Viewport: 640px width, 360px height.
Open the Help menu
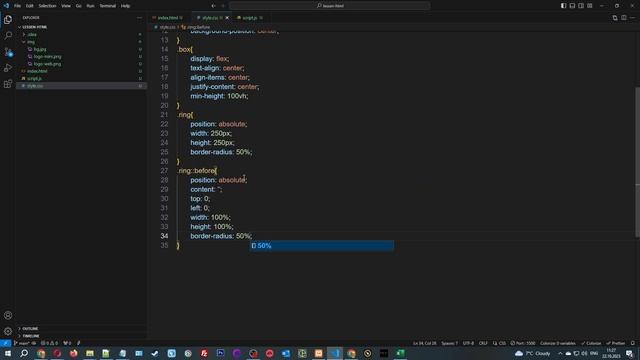pyautogui.click(x=125, y=6)
